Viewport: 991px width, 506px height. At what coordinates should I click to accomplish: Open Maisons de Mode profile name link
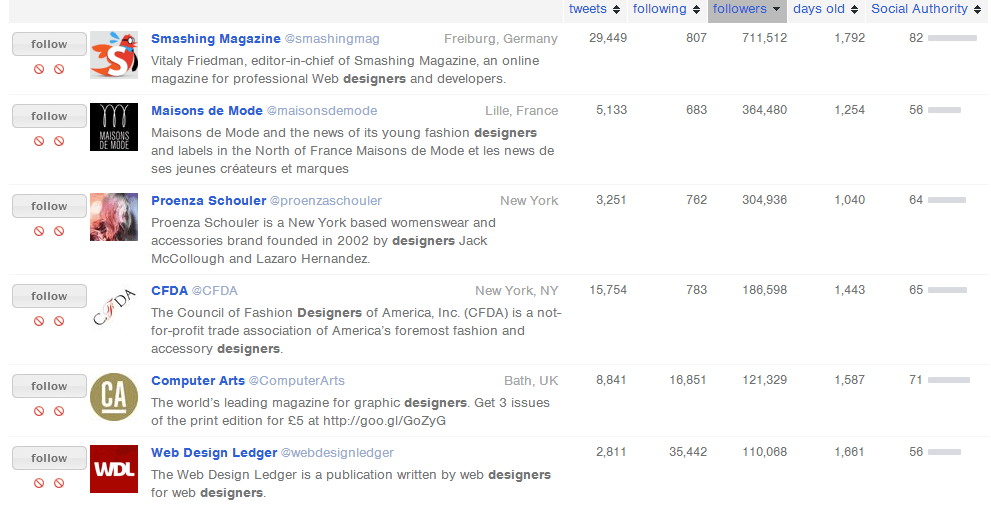[207, 111]
